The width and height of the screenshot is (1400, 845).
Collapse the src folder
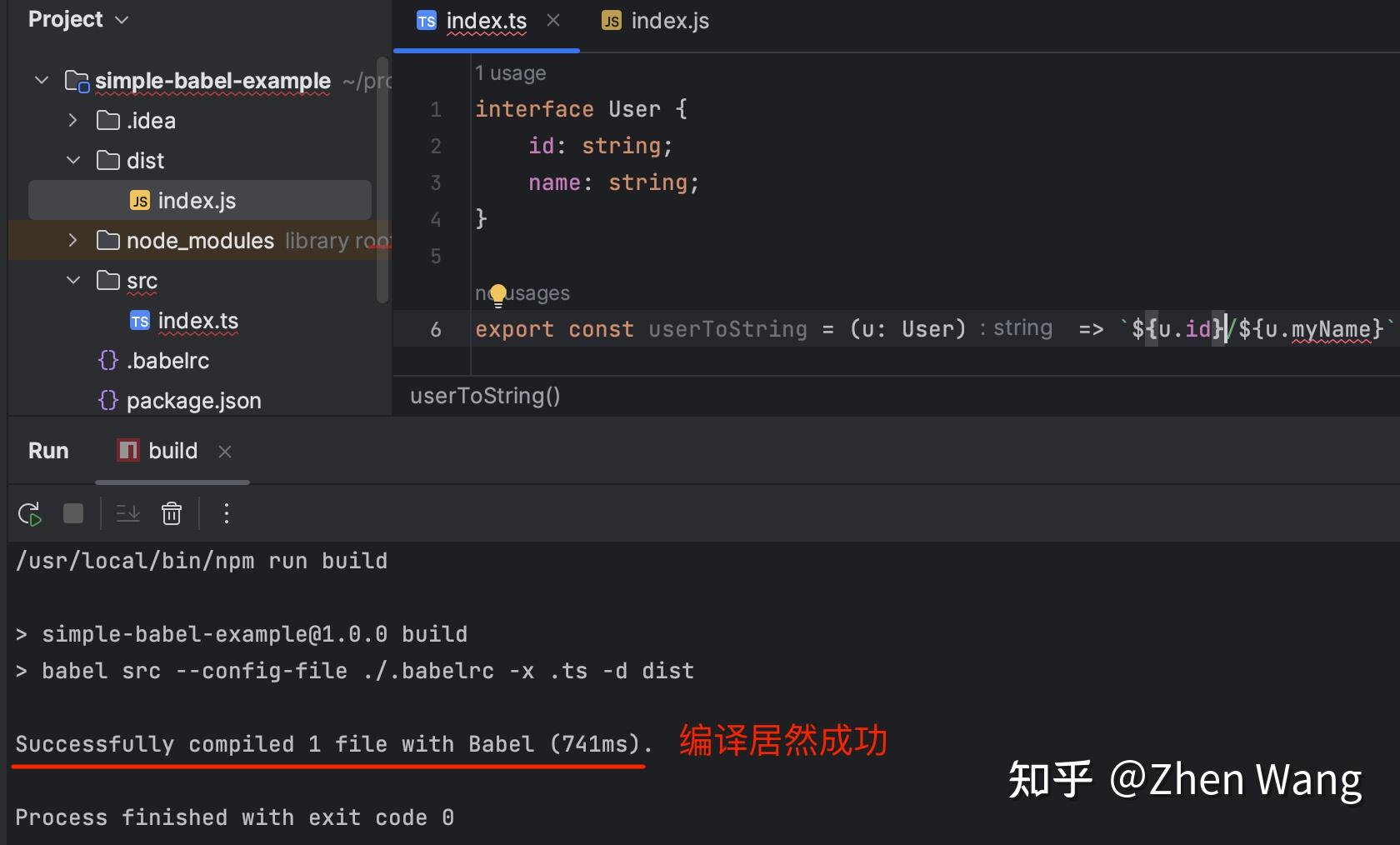(72, 280)
